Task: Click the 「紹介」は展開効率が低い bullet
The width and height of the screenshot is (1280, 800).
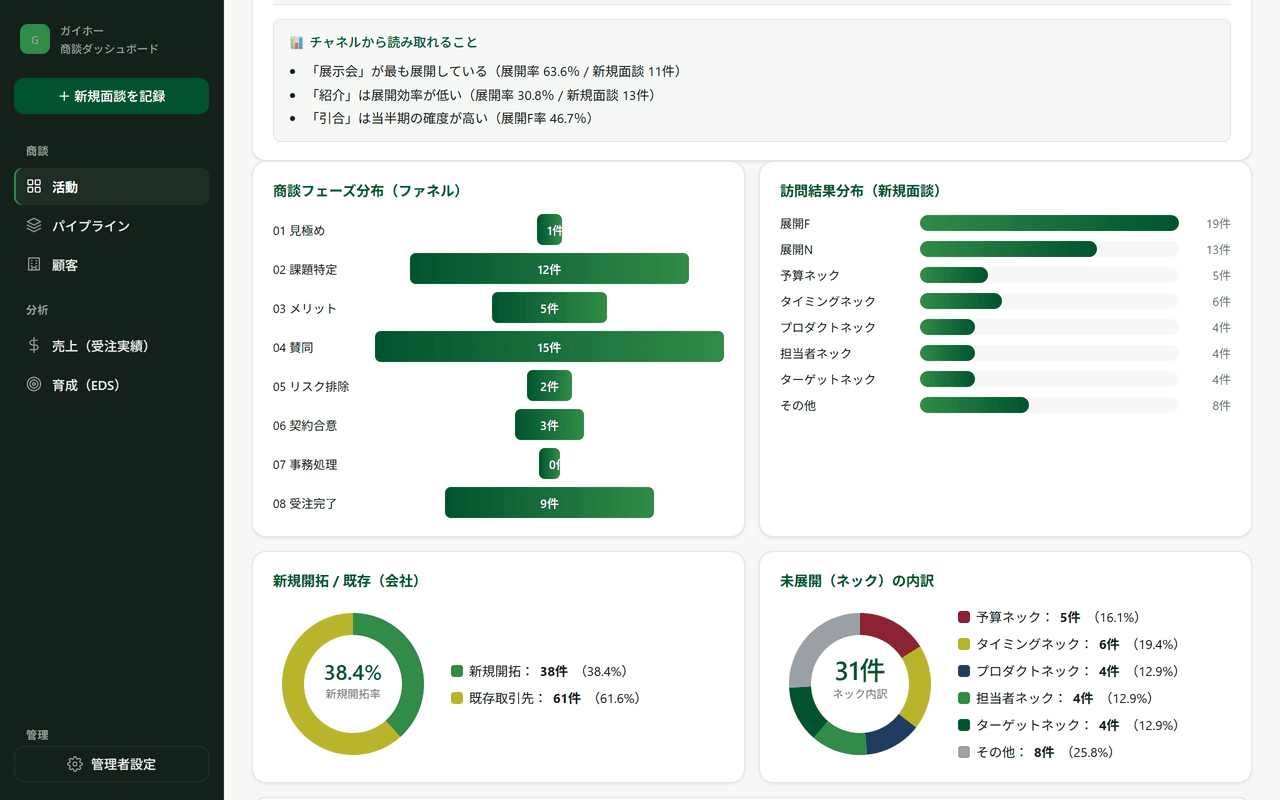Action: 482,95
